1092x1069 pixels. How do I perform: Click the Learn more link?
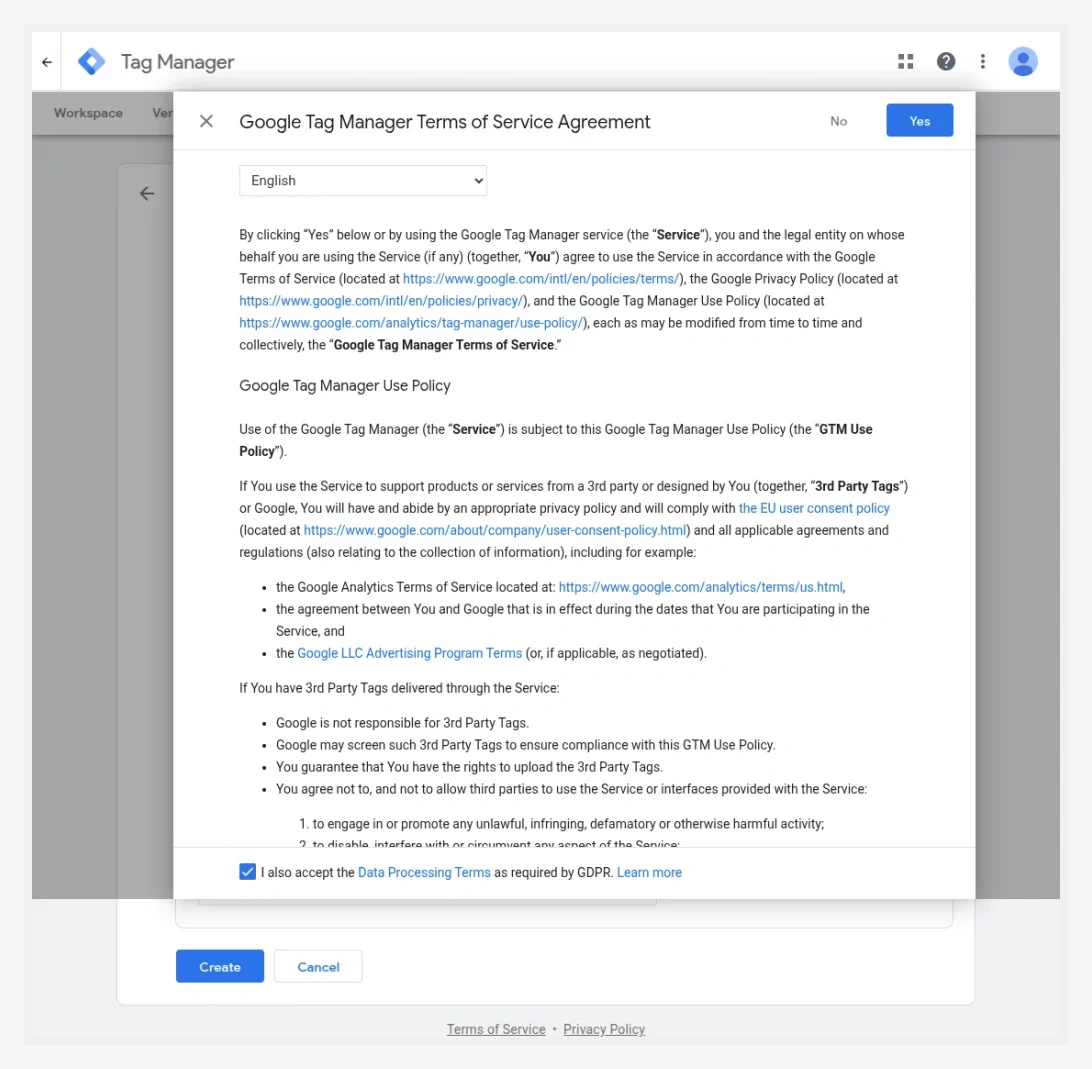pyautogui.click(x=649, y=873)
